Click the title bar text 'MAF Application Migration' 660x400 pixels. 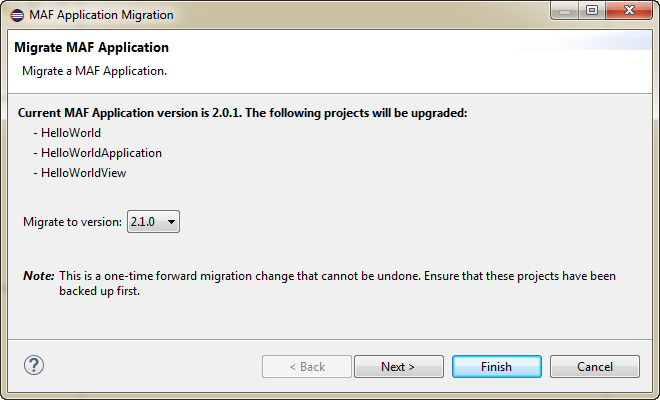coord(101,15)
